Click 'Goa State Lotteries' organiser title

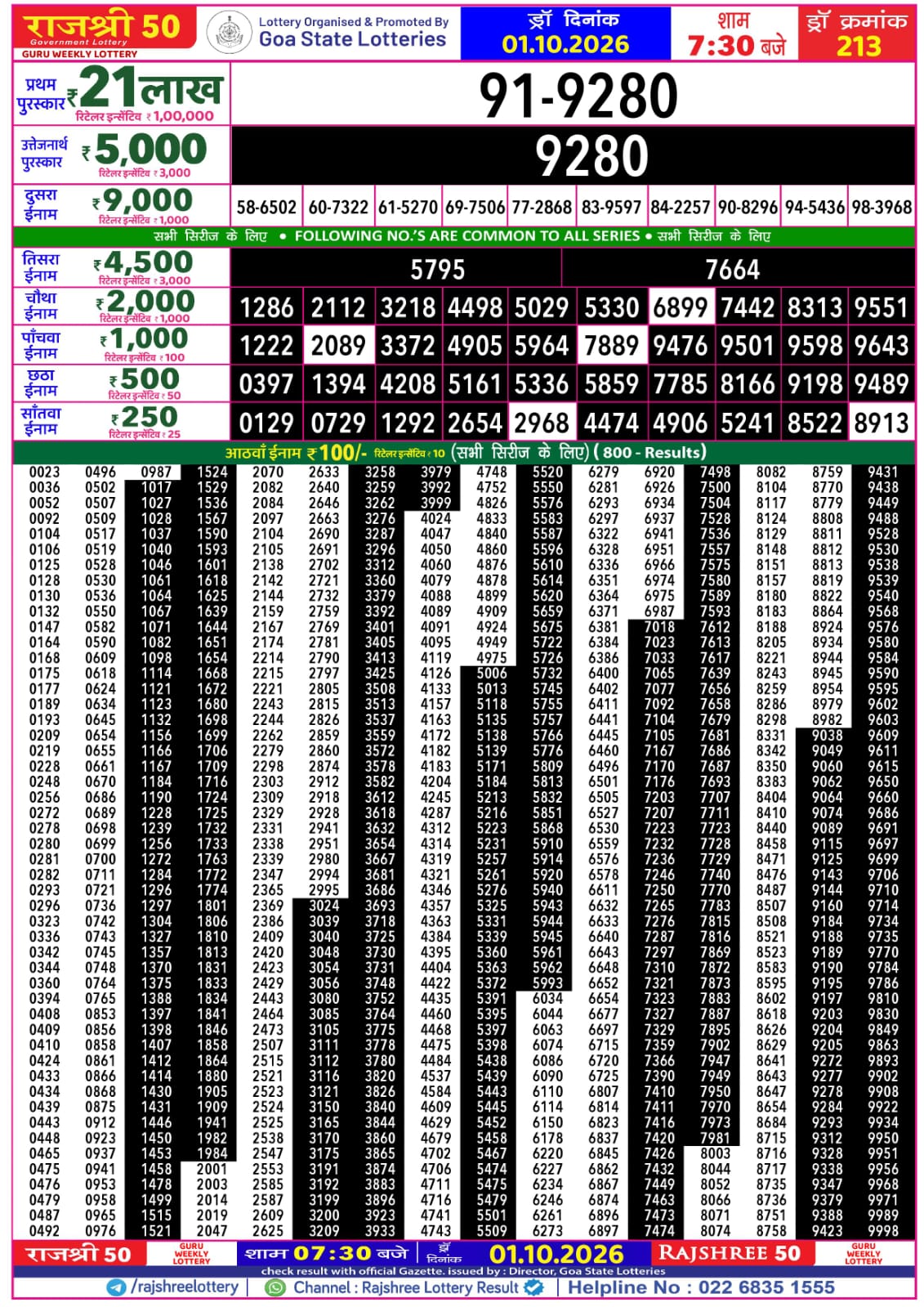click(x=352, y=39)
